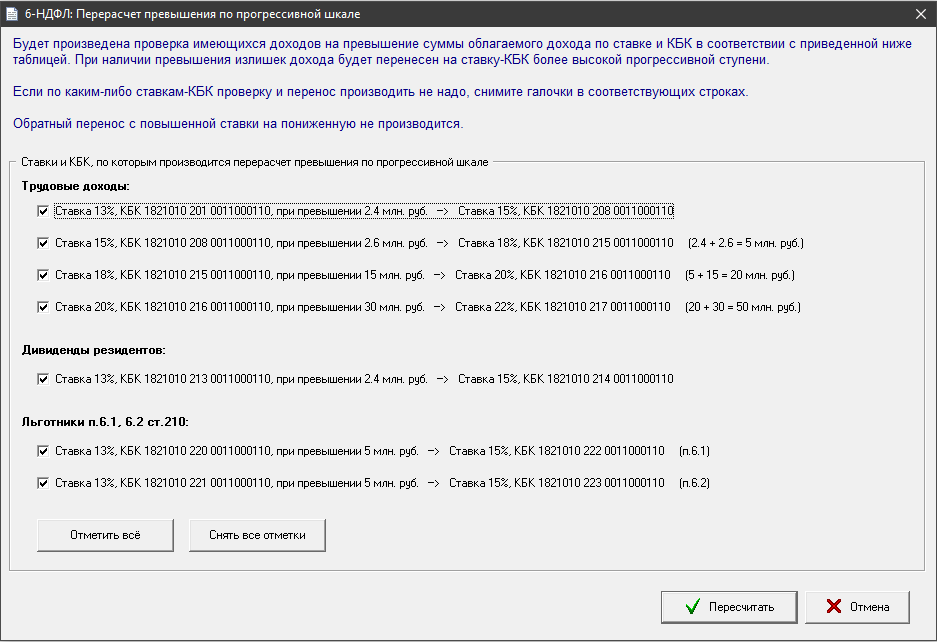Viewport: 937px width, 642px height.
Task: Toggle the Ставка 20% KБК 216 checkbox
Action: 43,307
